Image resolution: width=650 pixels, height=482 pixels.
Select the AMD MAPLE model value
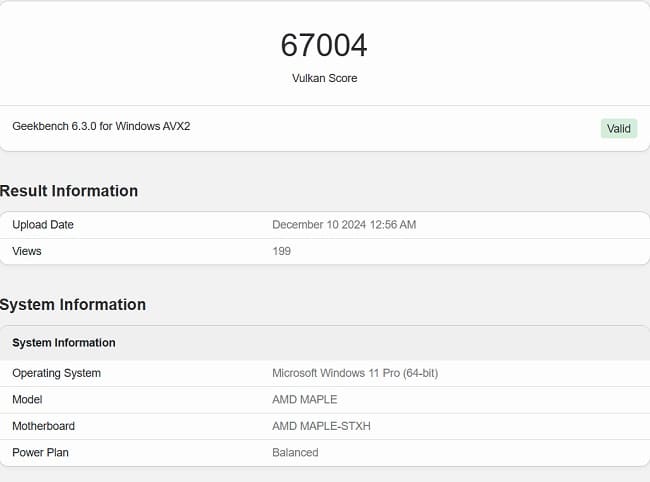[305, 400]
